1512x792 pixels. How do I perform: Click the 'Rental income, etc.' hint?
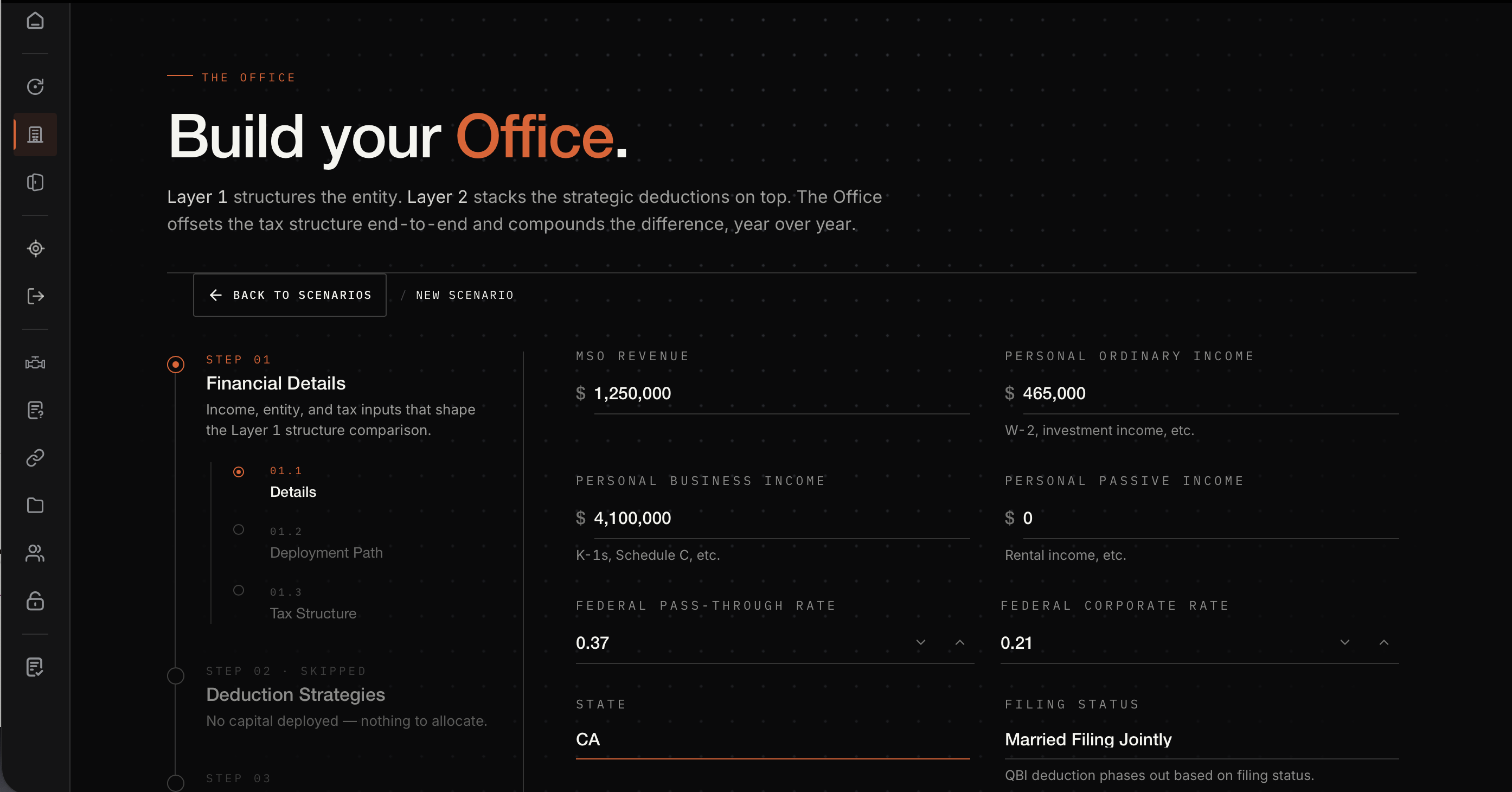click(1065, 555)
